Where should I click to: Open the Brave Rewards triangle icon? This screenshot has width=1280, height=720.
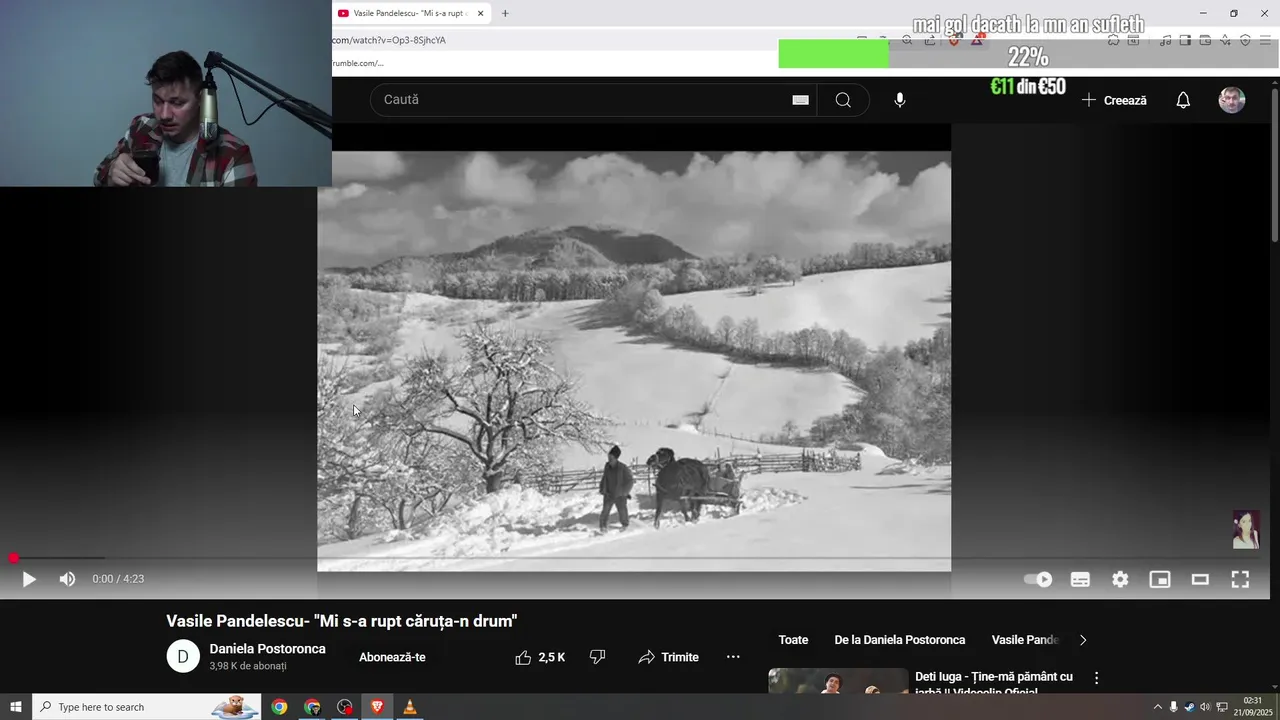[977, 40]
